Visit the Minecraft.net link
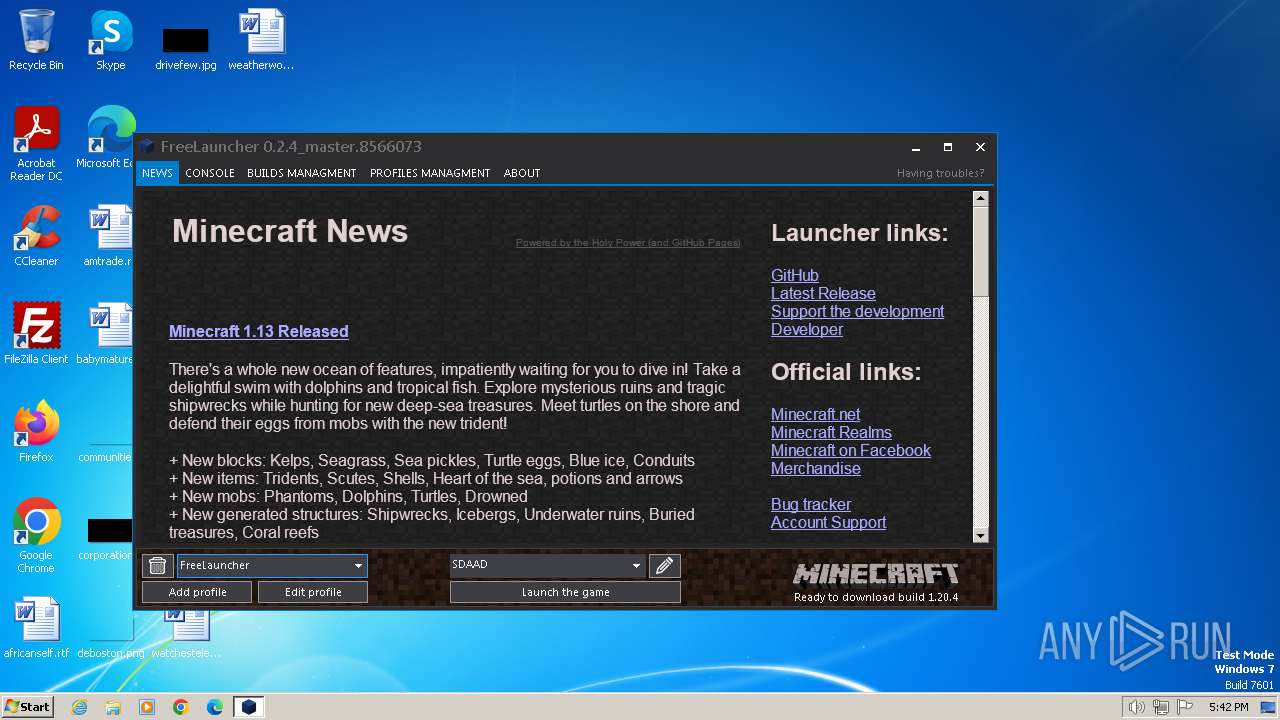The image size is (1280, 720). click(x=815, y=414)
